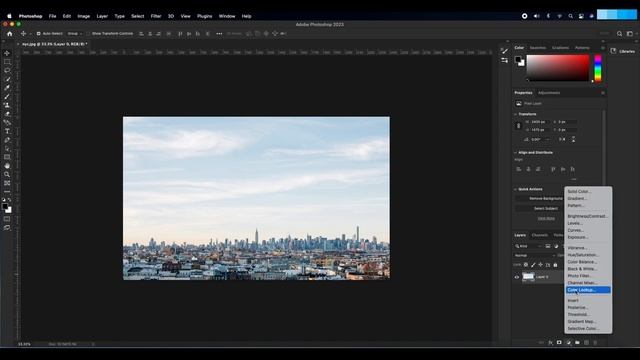Switch to the Adjustments tab
The height and width of the screenshot is (360, 640).
(549, 93)
